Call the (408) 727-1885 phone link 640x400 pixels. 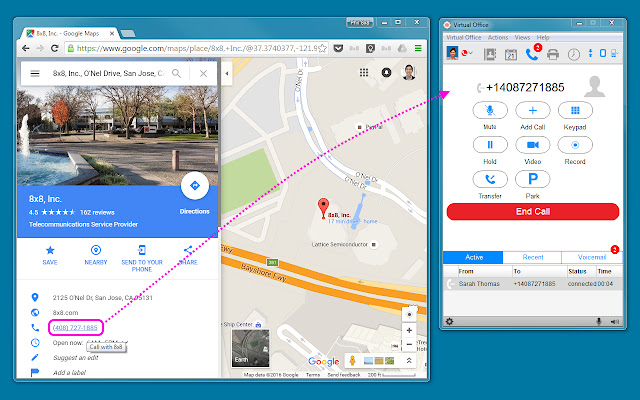(75, 328)
